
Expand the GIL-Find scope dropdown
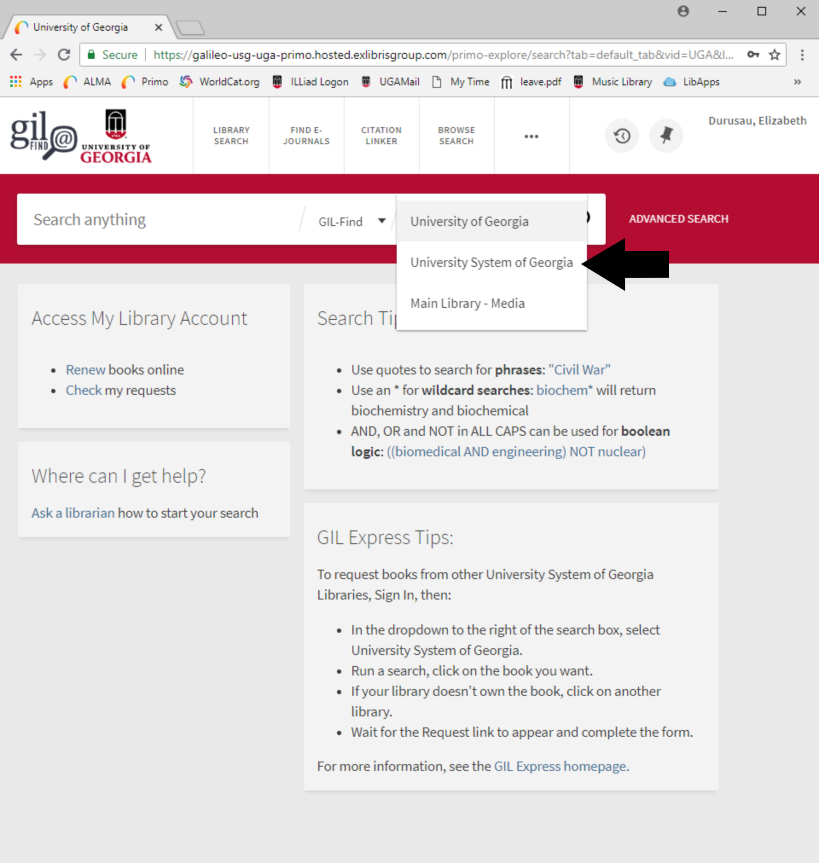click(352, 221)
